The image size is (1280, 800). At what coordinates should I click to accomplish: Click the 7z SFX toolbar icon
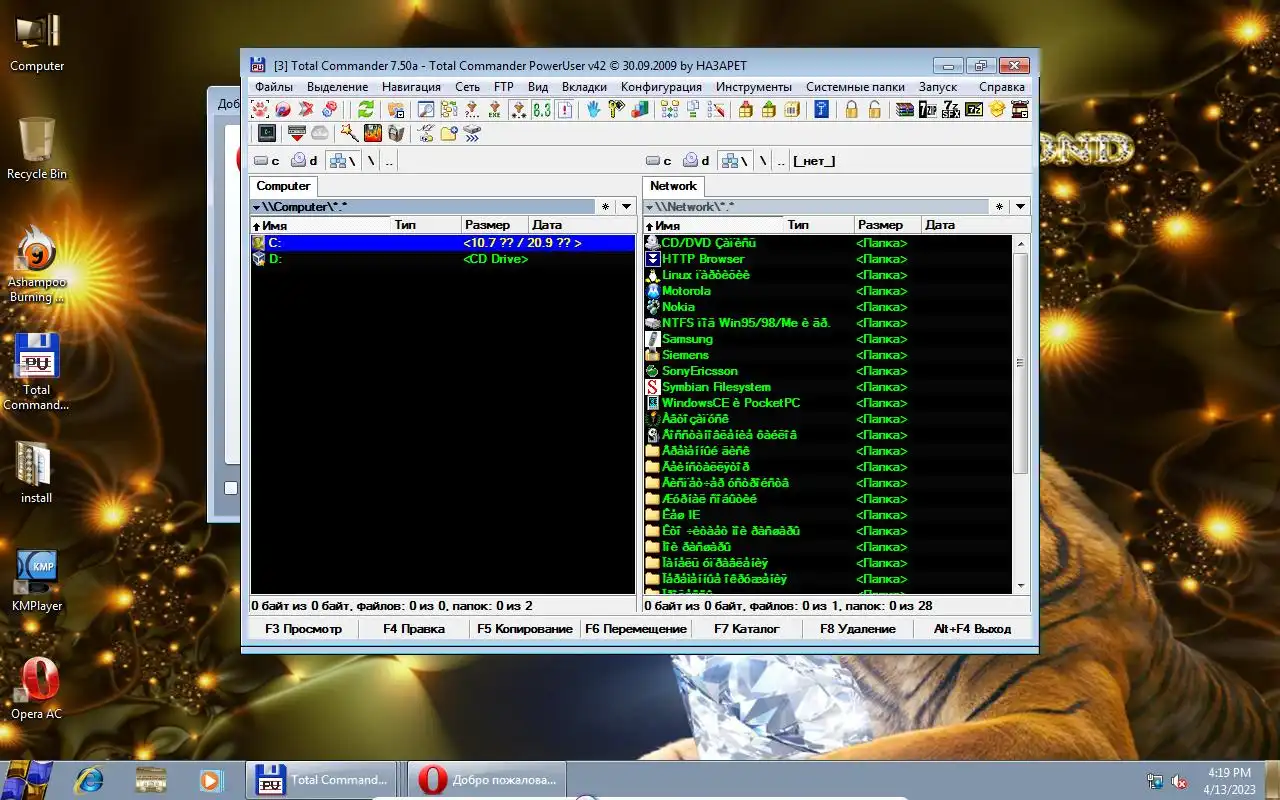951,109
